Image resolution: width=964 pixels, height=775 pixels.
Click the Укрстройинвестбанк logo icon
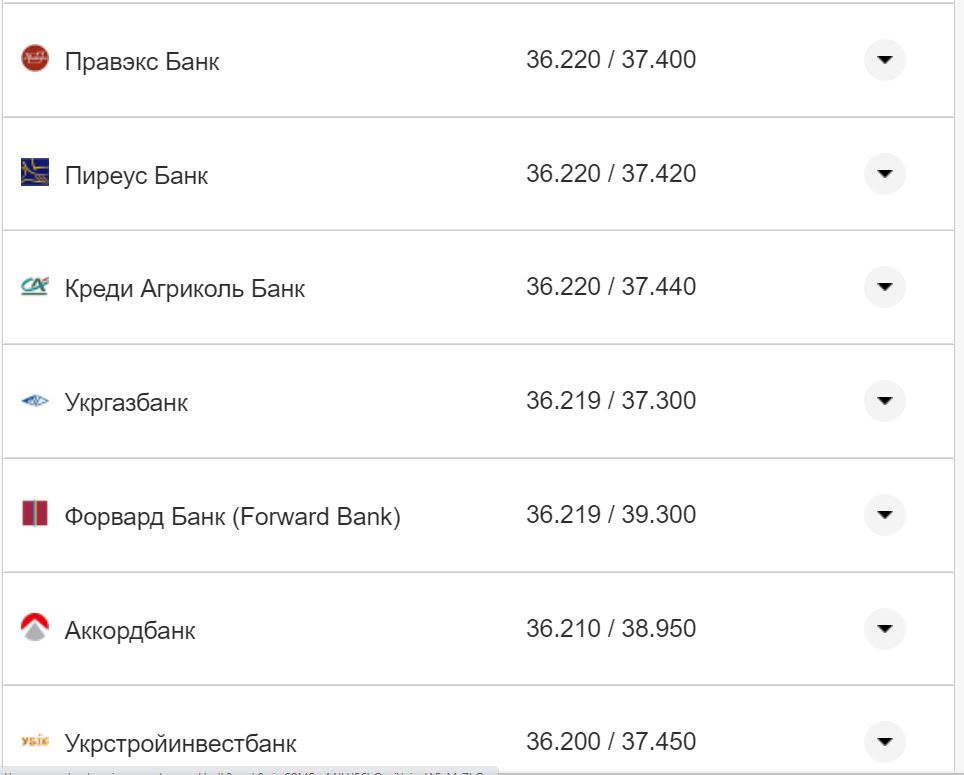click(35, 741)
